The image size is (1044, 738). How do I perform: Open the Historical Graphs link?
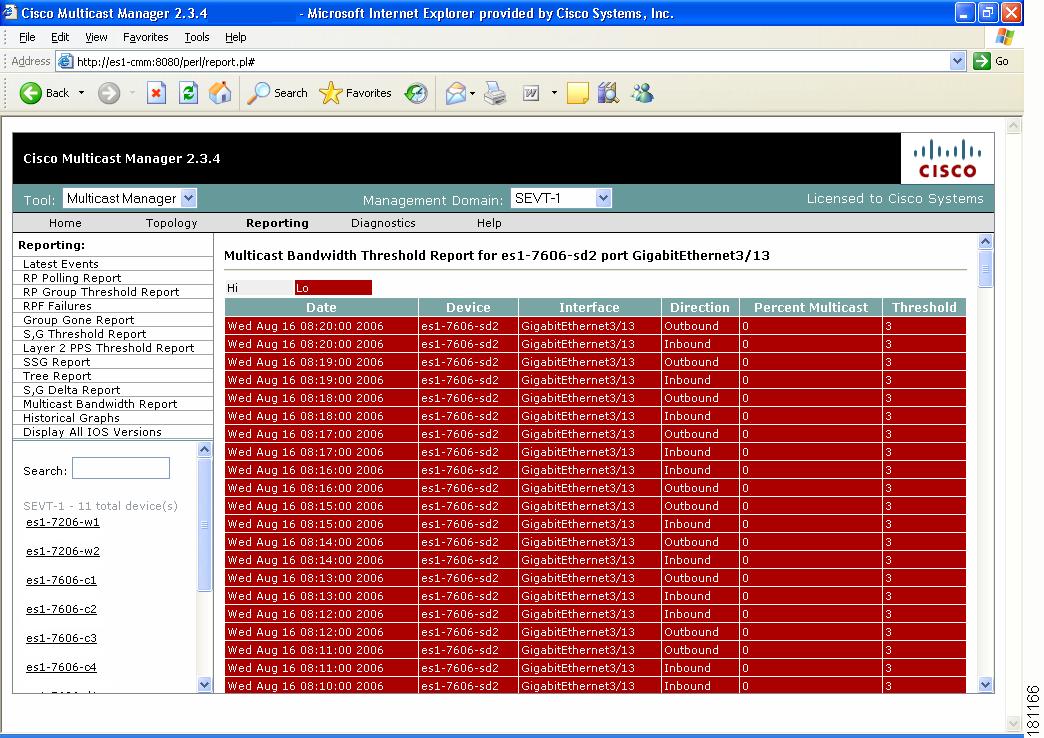71,418
